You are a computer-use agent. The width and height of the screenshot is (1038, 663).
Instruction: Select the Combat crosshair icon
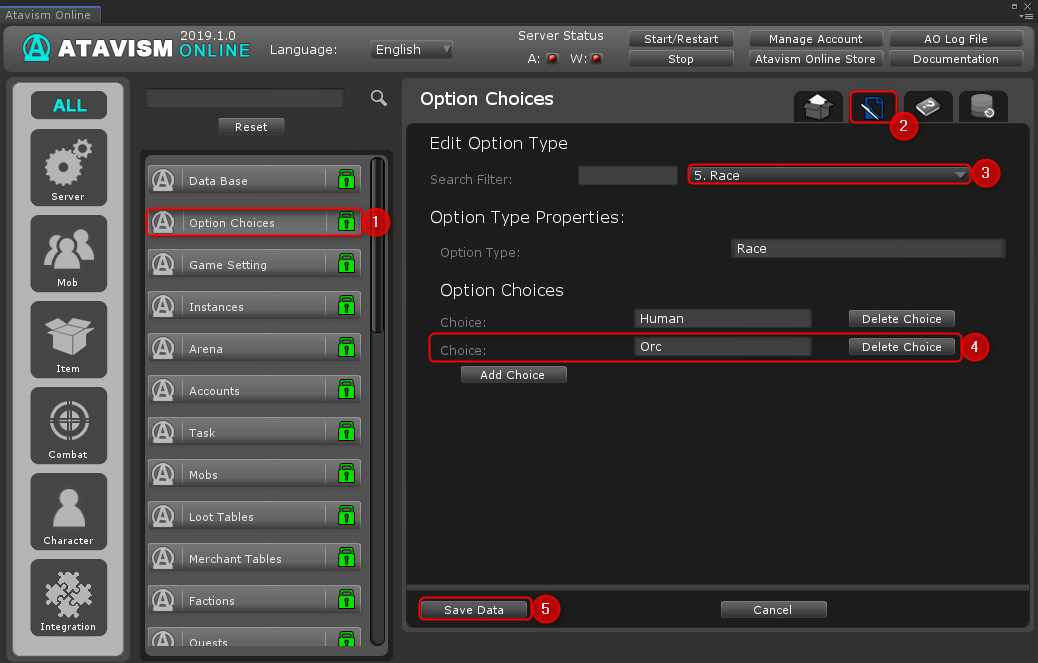pyautogui.click(x=68, y=424)
